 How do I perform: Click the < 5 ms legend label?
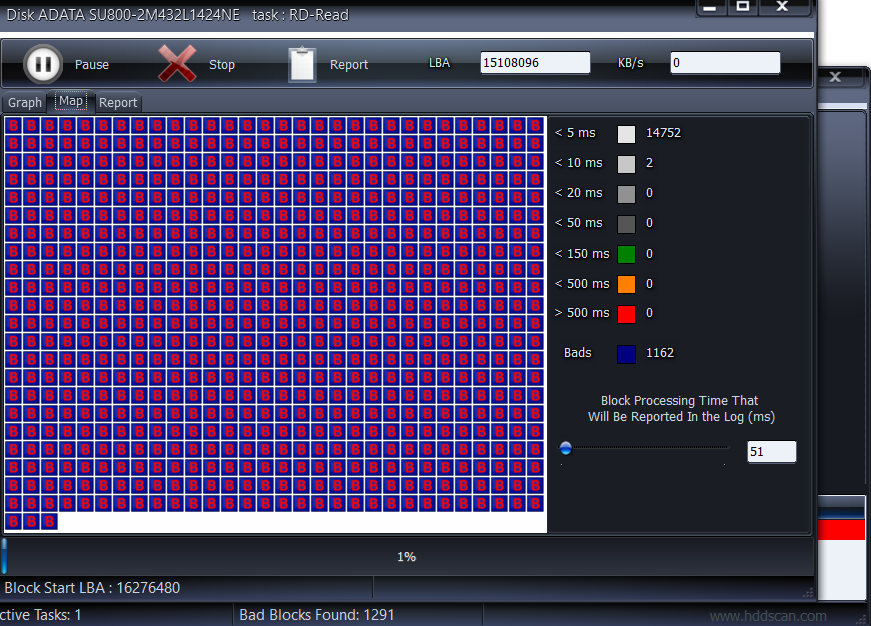pos(575,133)
